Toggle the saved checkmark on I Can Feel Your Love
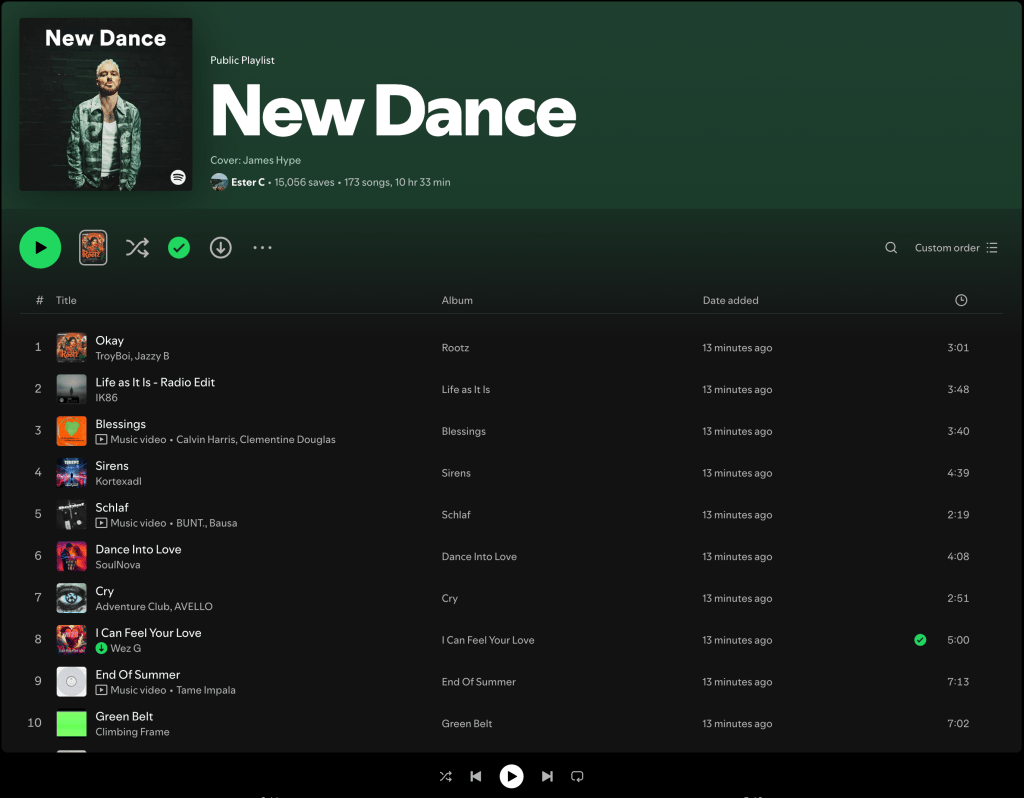 pos(920,640)
